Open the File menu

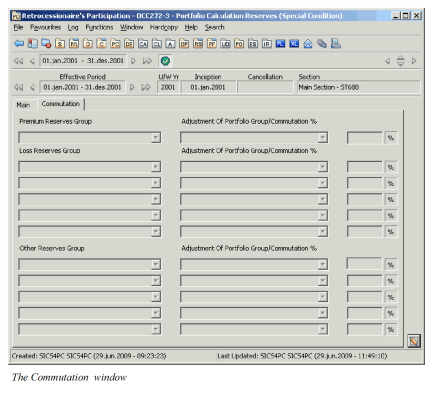coord(18,27)
